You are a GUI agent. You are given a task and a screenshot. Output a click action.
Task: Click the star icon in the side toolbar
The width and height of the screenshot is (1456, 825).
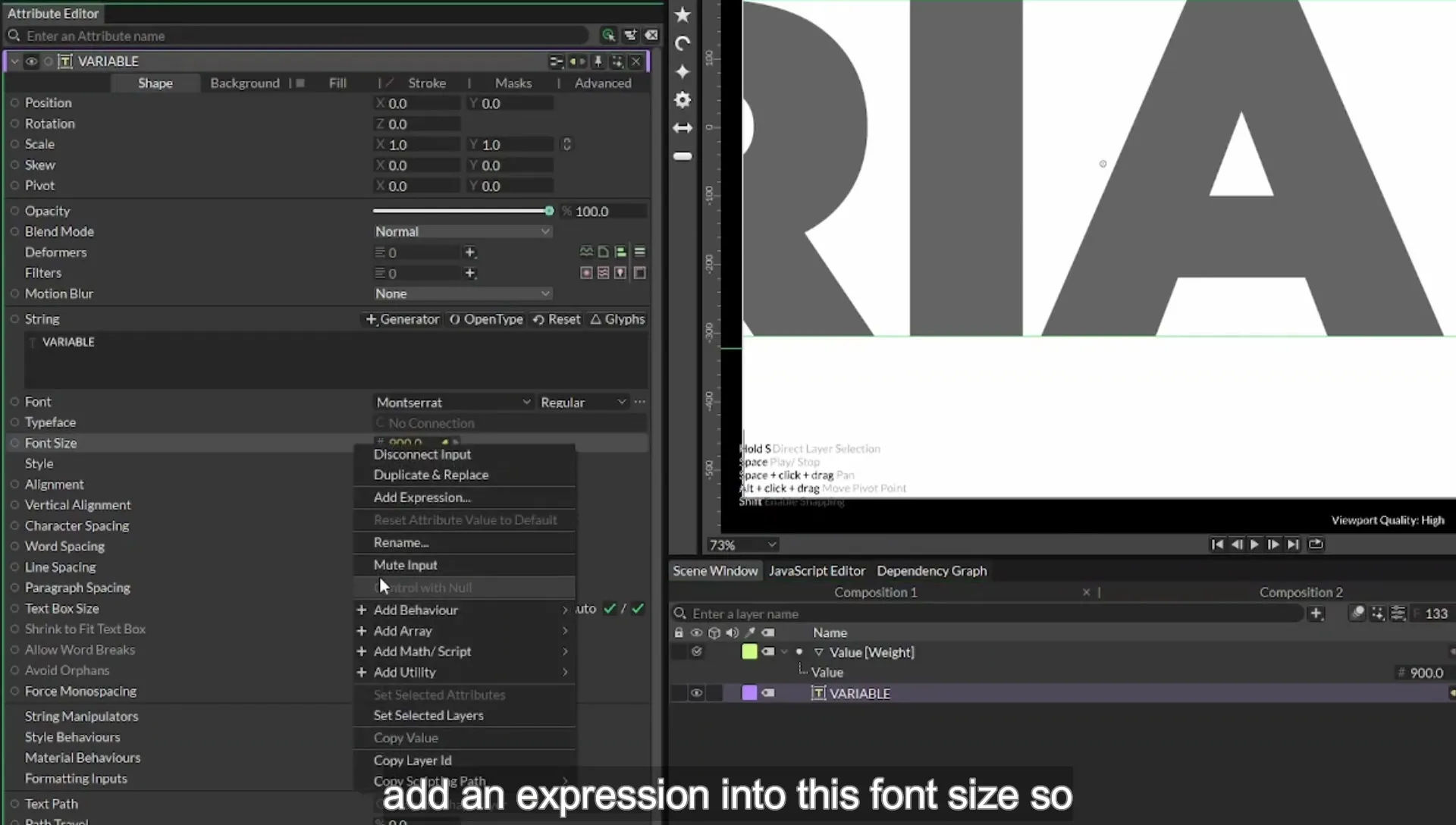(x=682, y=14)
